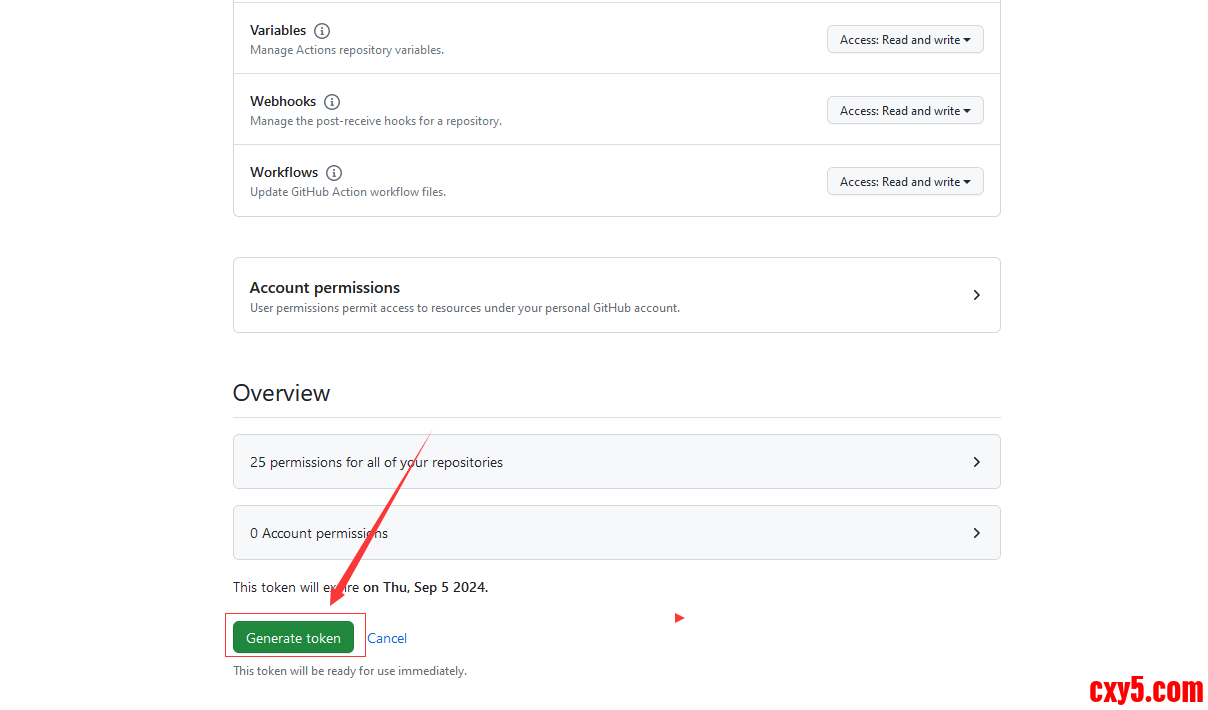
Task: Click chevron arrow on 25 permissions row
Action: [976, 462]
